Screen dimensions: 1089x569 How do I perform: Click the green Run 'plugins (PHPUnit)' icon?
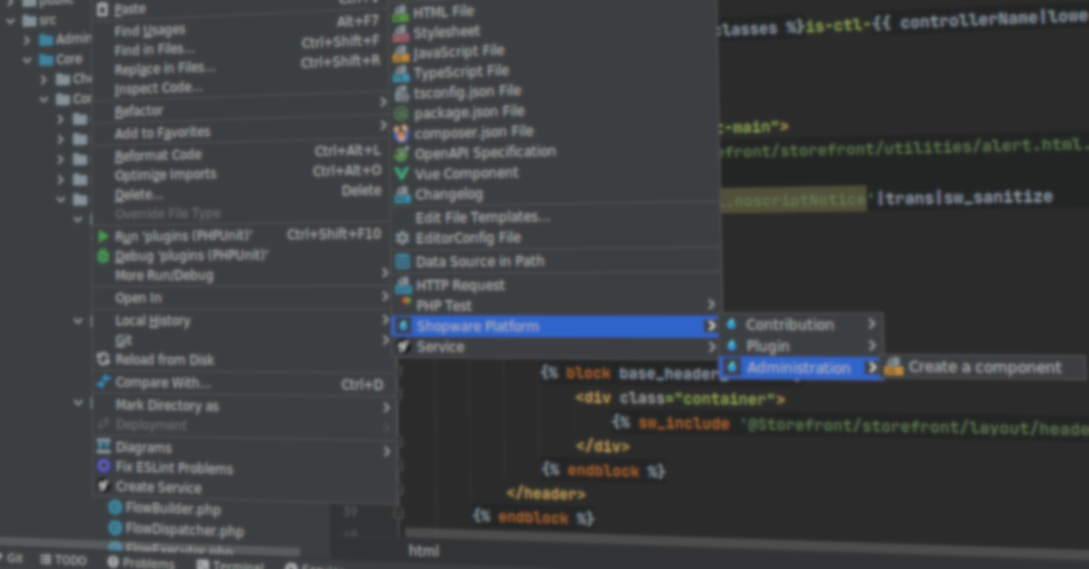[103, 236]
